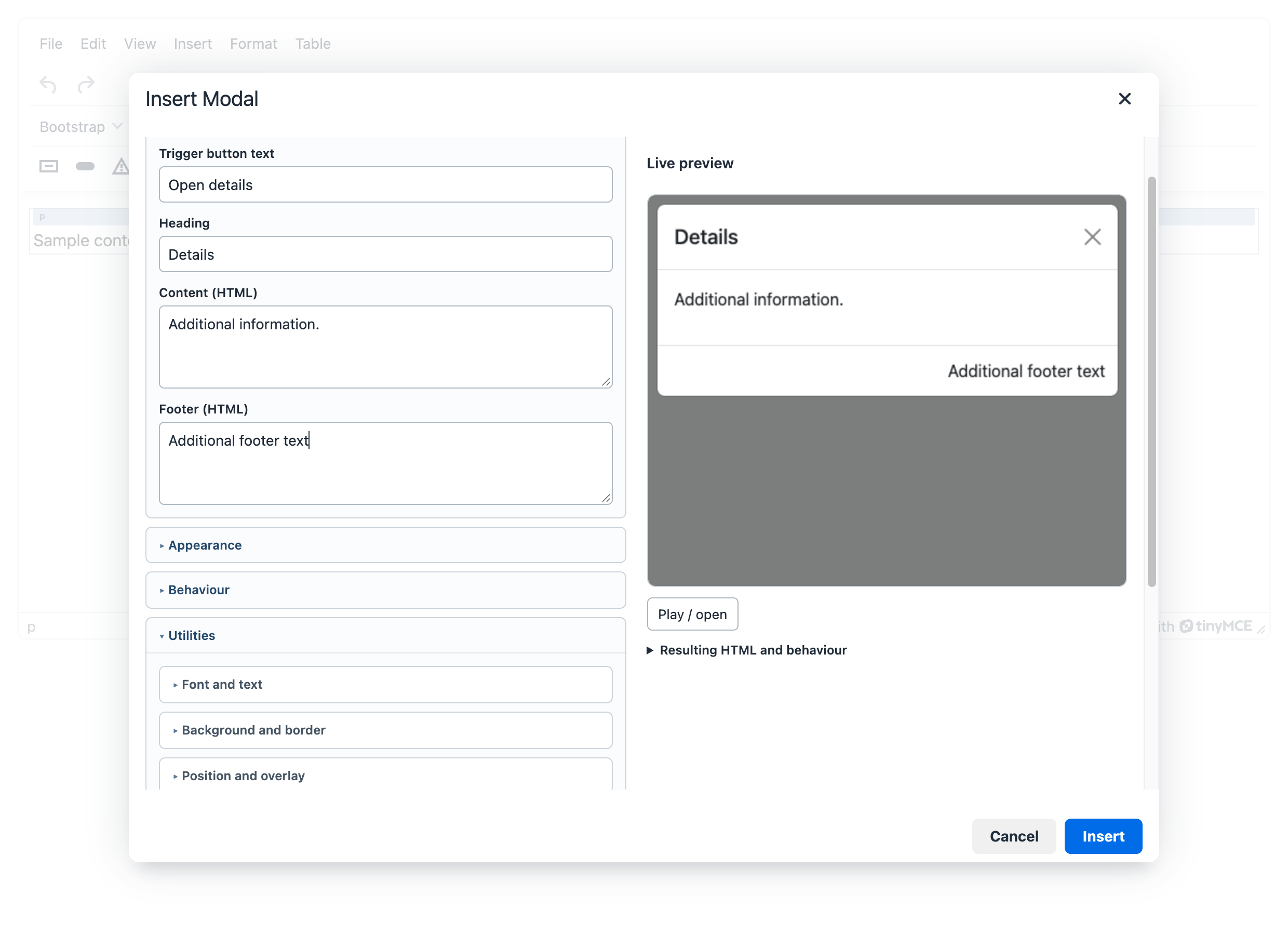Expand Background and border utilities
This screenshot has width=1288, height=935.
click(385, 729)
